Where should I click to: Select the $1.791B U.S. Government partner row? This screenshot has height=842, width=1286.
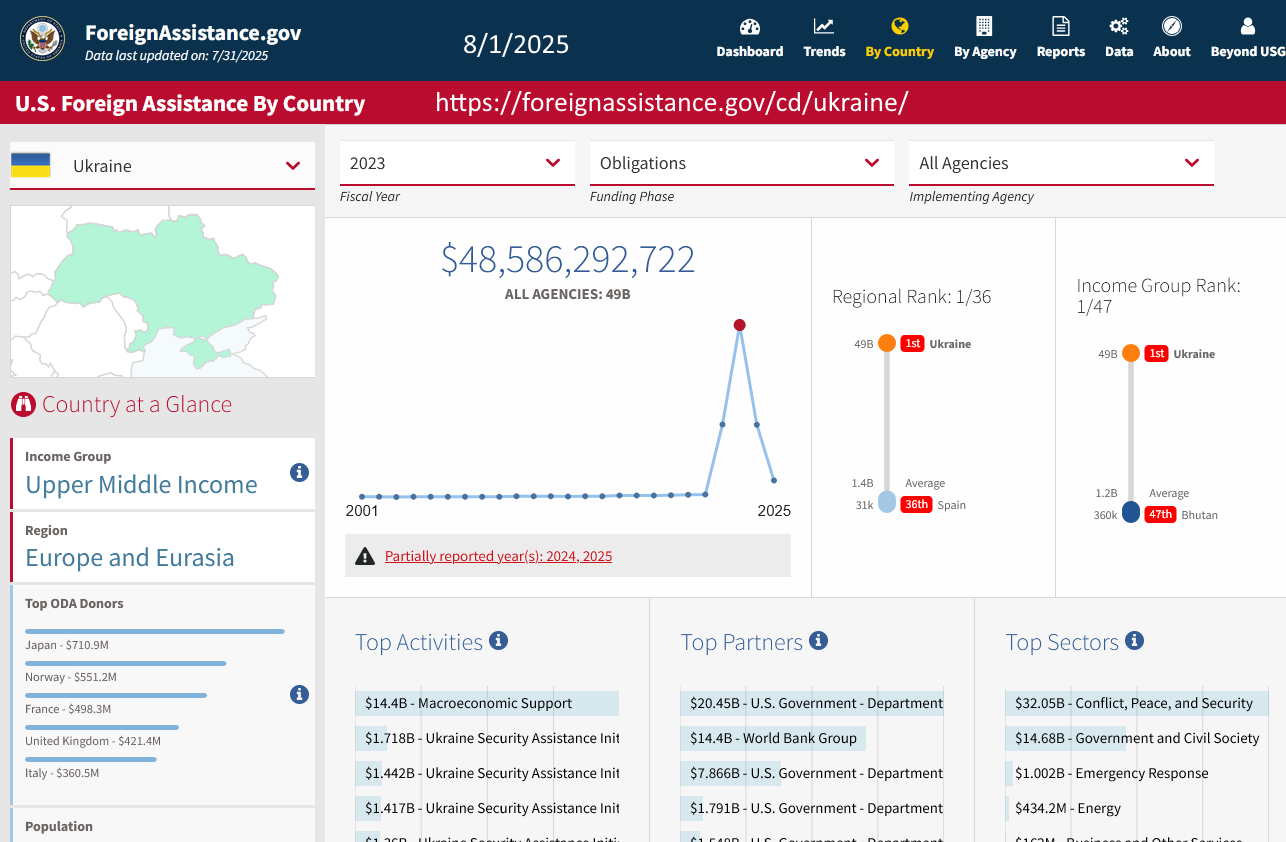click(812, 808)
